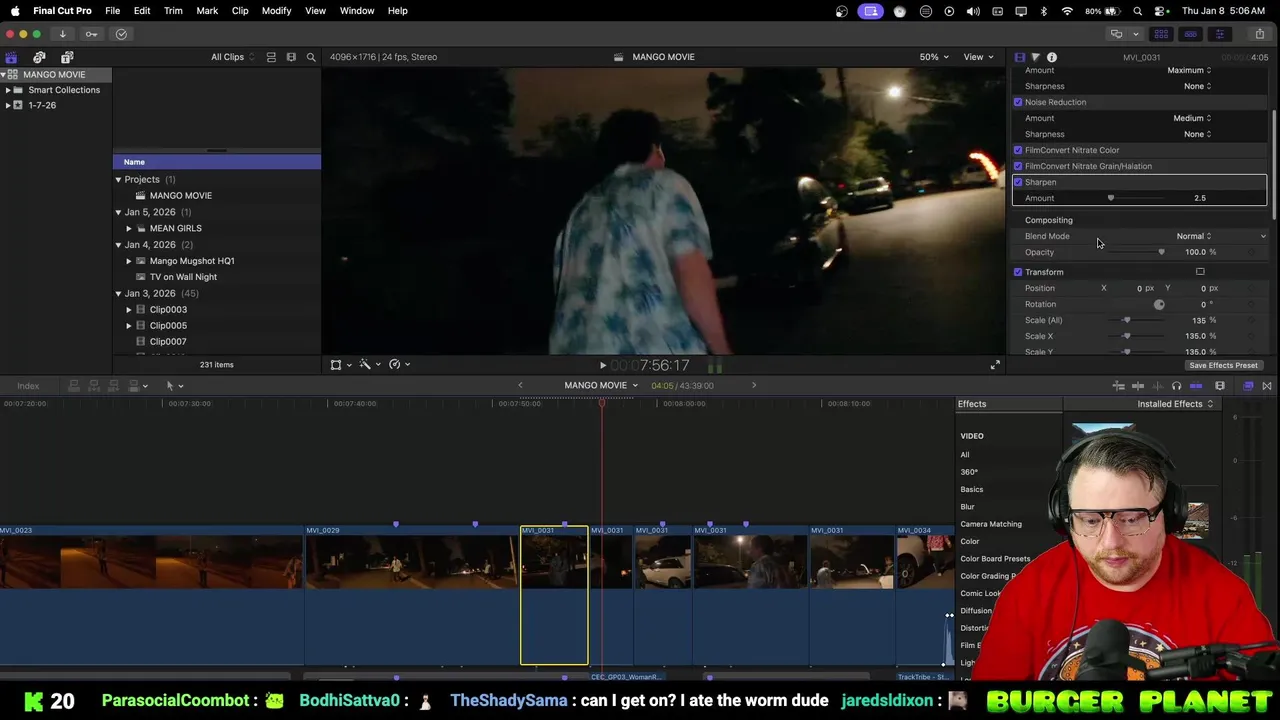The height and width of the screenshot is (720, 1280).
Task: Click Save Effects Preset button
Action: pos(1223,366)
